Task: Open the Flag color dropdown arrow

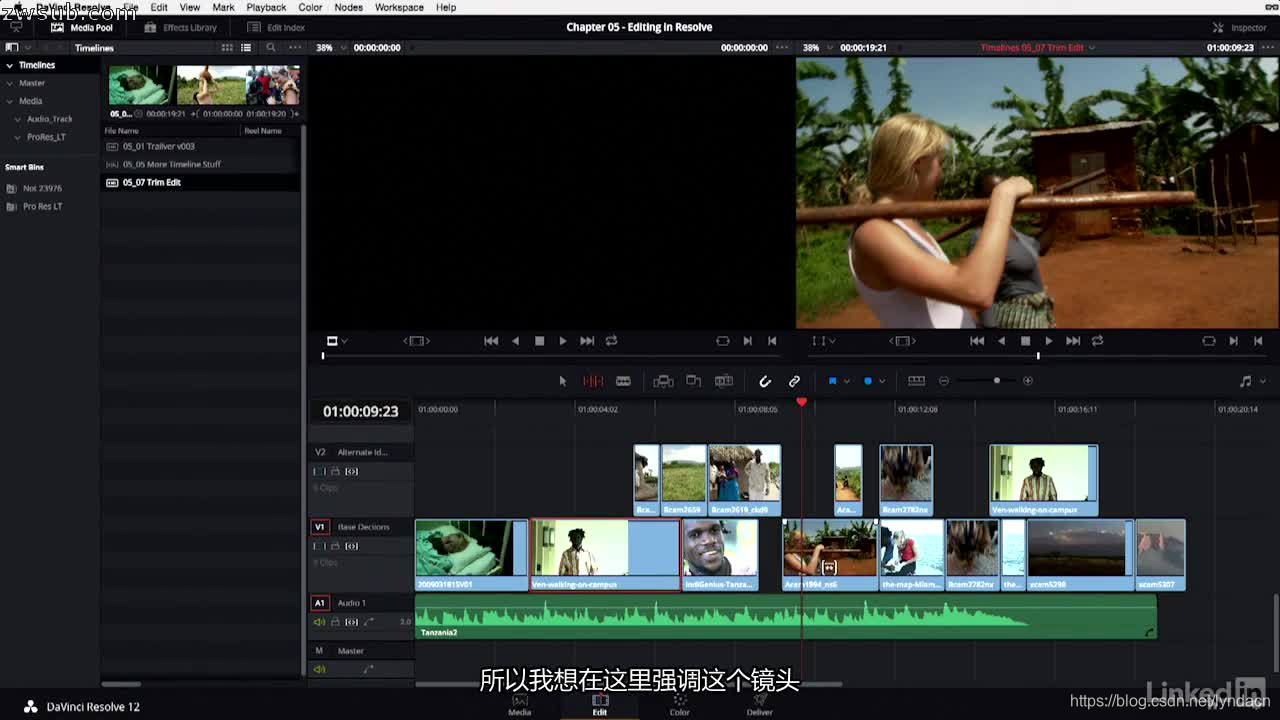Action: pos(847,381)
